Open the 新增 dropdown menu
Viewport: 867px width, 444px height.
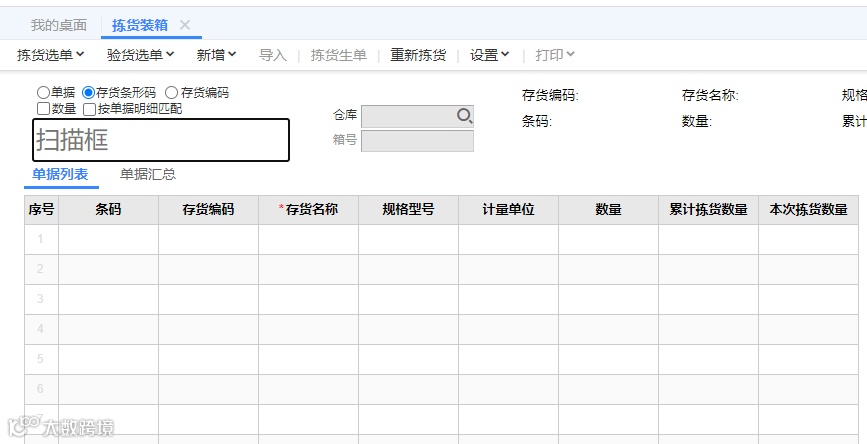(x=216, y=55)
